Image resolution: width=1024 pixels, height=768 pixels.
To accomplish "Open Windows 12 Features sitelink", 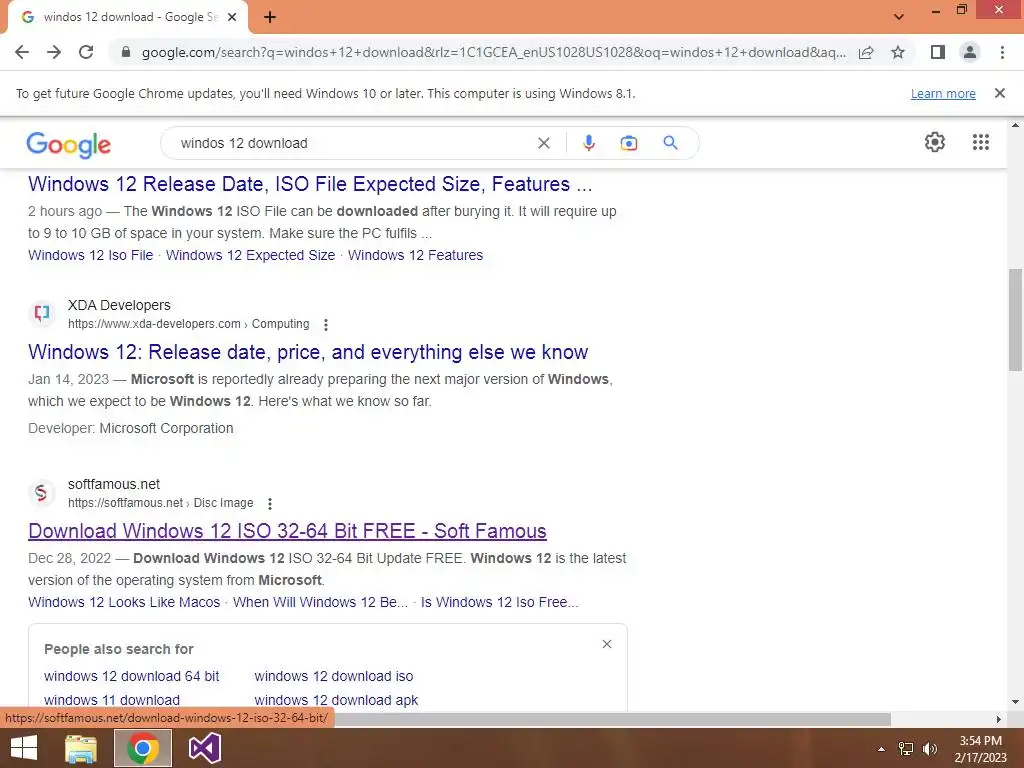I will (x=415, y=255).
